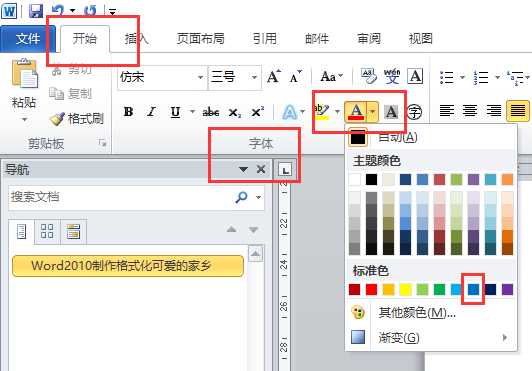Screen dimensions: 532x371
Task: Click the magnifier search icon in navigation
Action: [241, 197]
